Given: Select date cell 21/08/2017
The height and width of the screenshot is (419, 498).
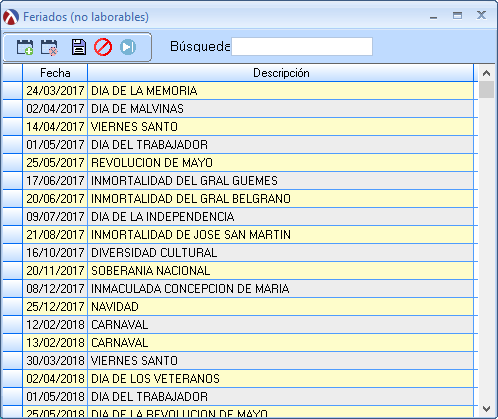Looking at the screenshot, I should pos(55,235).
